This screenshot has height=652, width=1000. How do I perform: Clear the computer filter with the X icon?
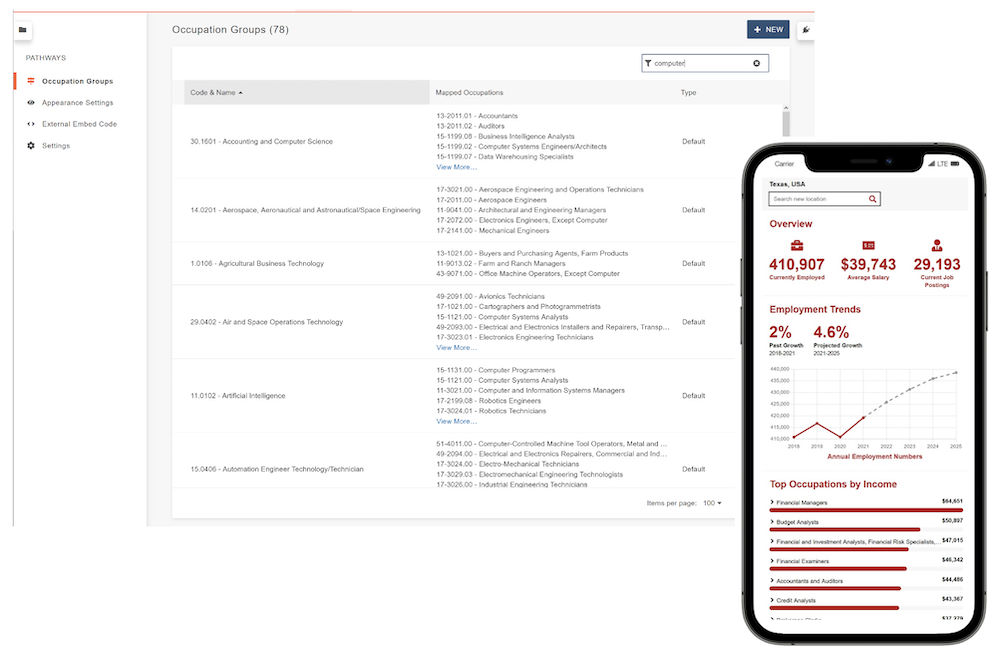pos(756,63)
